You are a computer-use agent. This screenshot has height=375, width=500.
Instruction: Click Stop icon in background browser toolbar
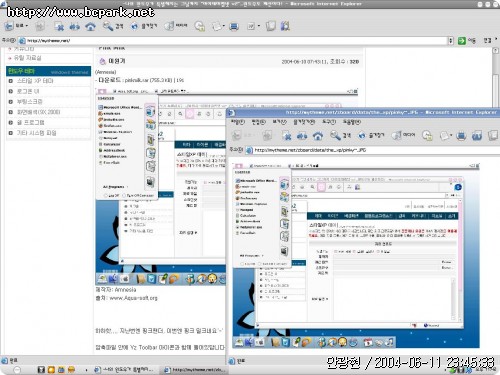click(59, 26)
